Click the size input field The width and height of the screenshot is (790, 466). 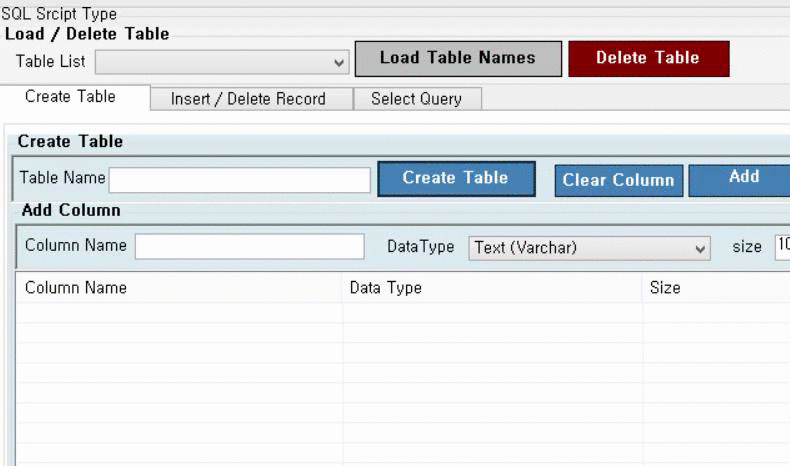click(x=781, y=247)
